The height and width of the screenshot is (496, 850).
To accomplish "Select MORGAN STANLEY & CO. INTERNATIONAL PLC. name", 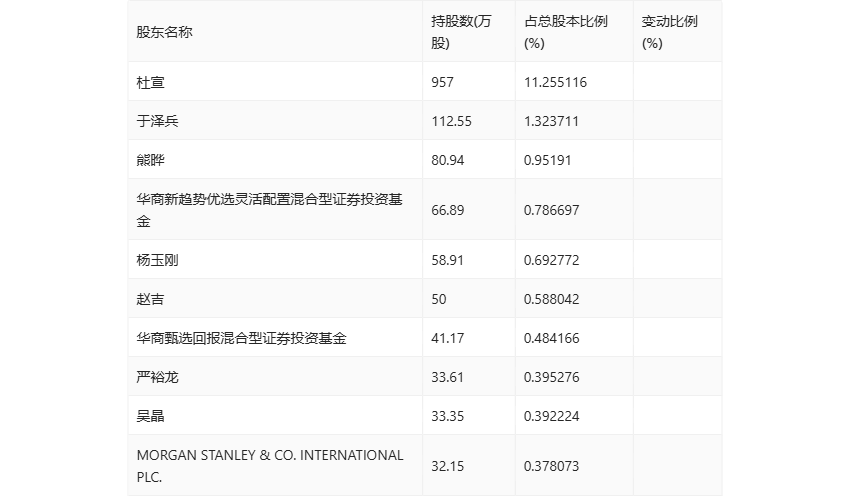I will [270, 466].
